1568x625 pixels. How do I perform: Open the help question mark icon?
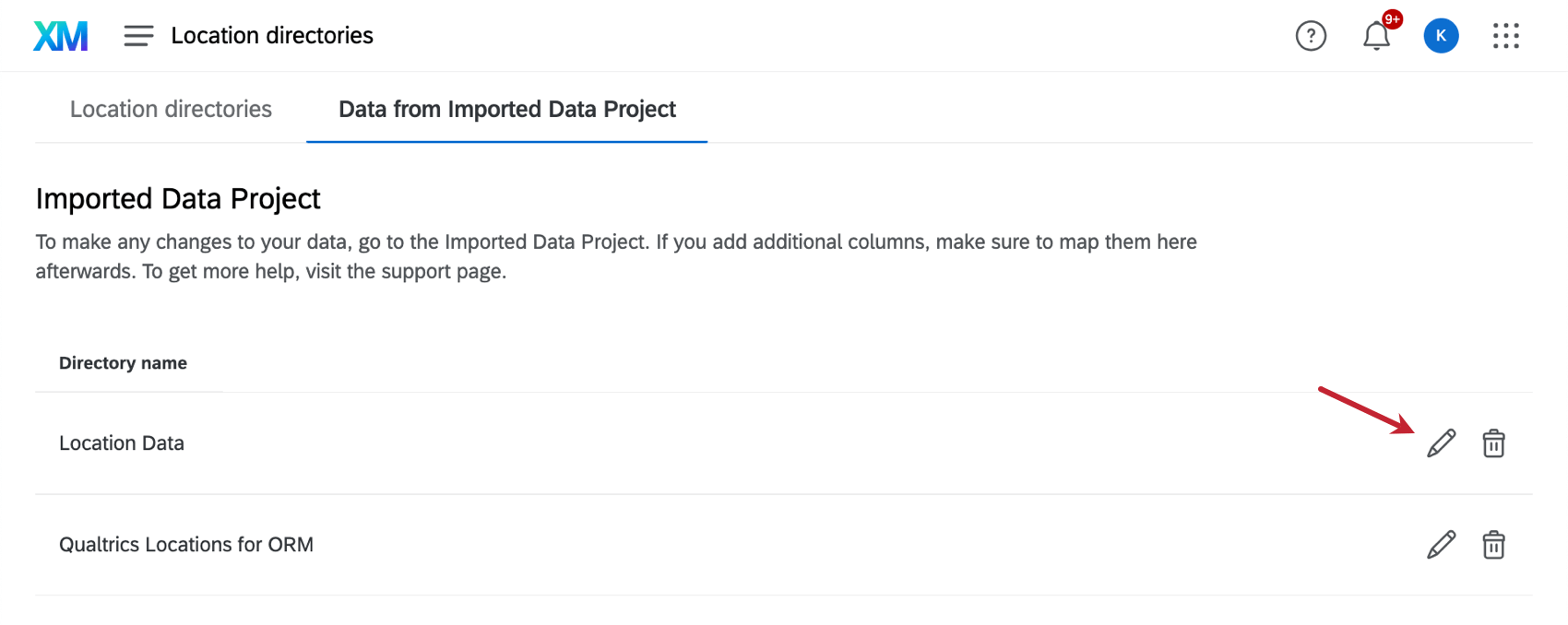pos(1311,35)
